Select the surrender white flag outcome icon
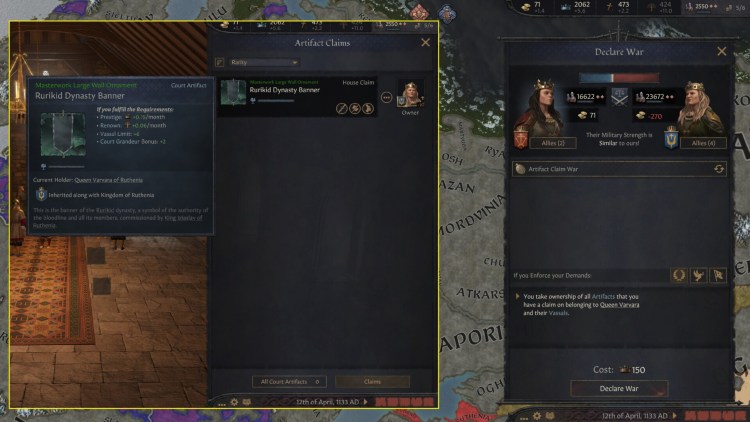The image size is (750, 422). (718, 275)
